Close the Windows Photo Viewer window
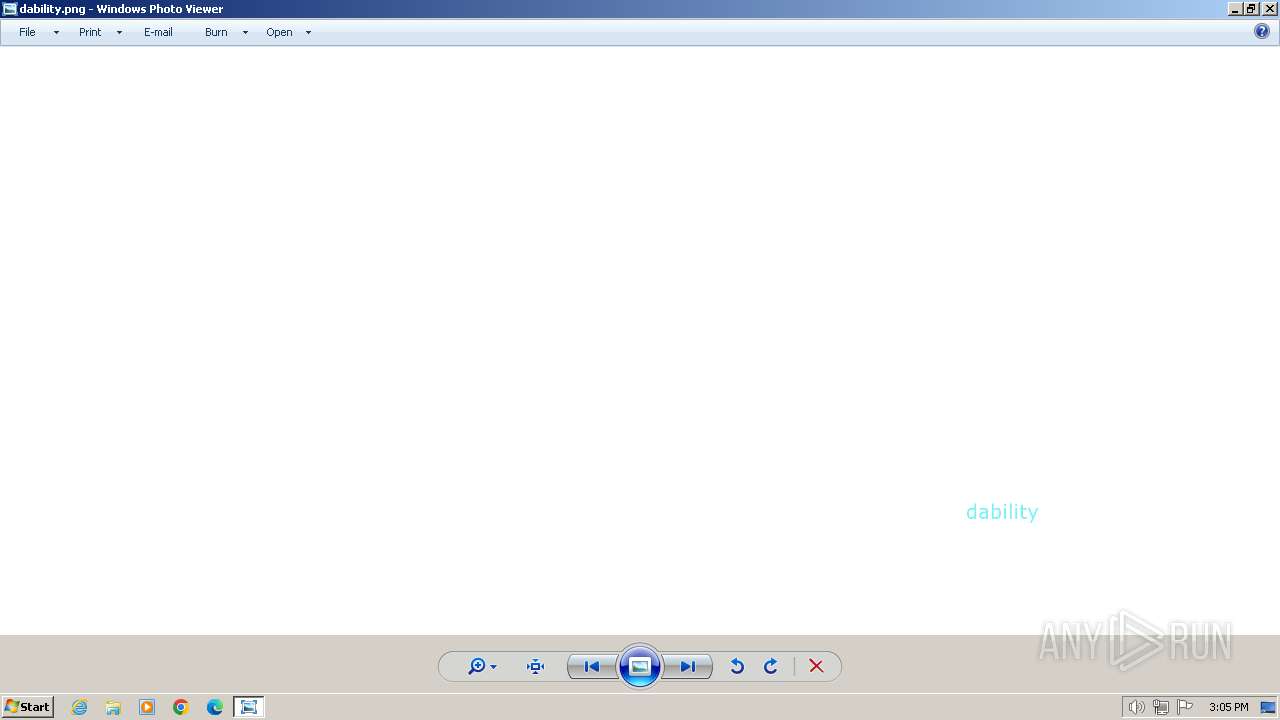 (x=1269, y=9)
